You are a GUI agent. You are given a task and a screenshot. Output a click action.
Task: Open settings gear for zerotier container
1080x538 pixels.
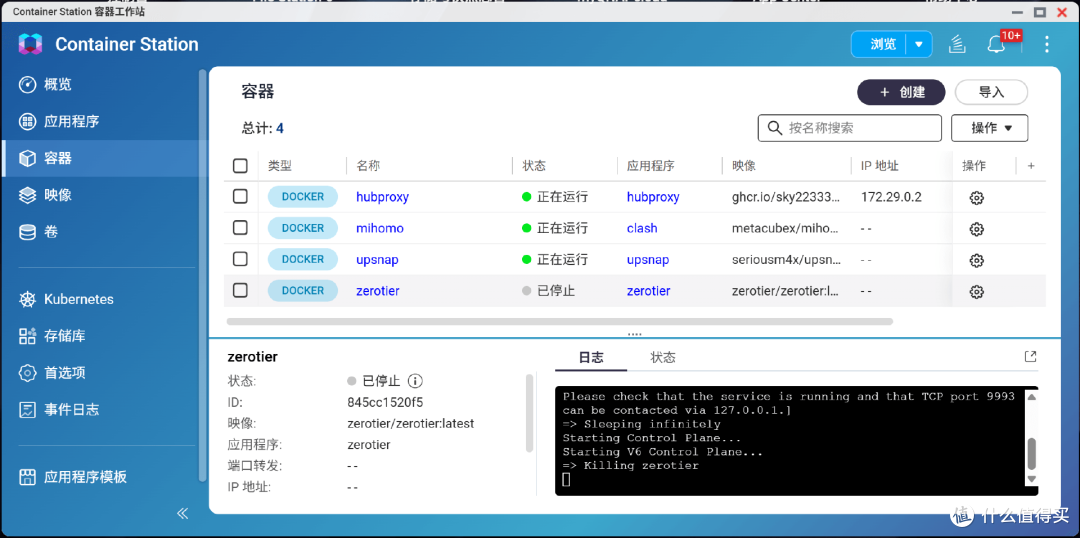pos(976,292)
